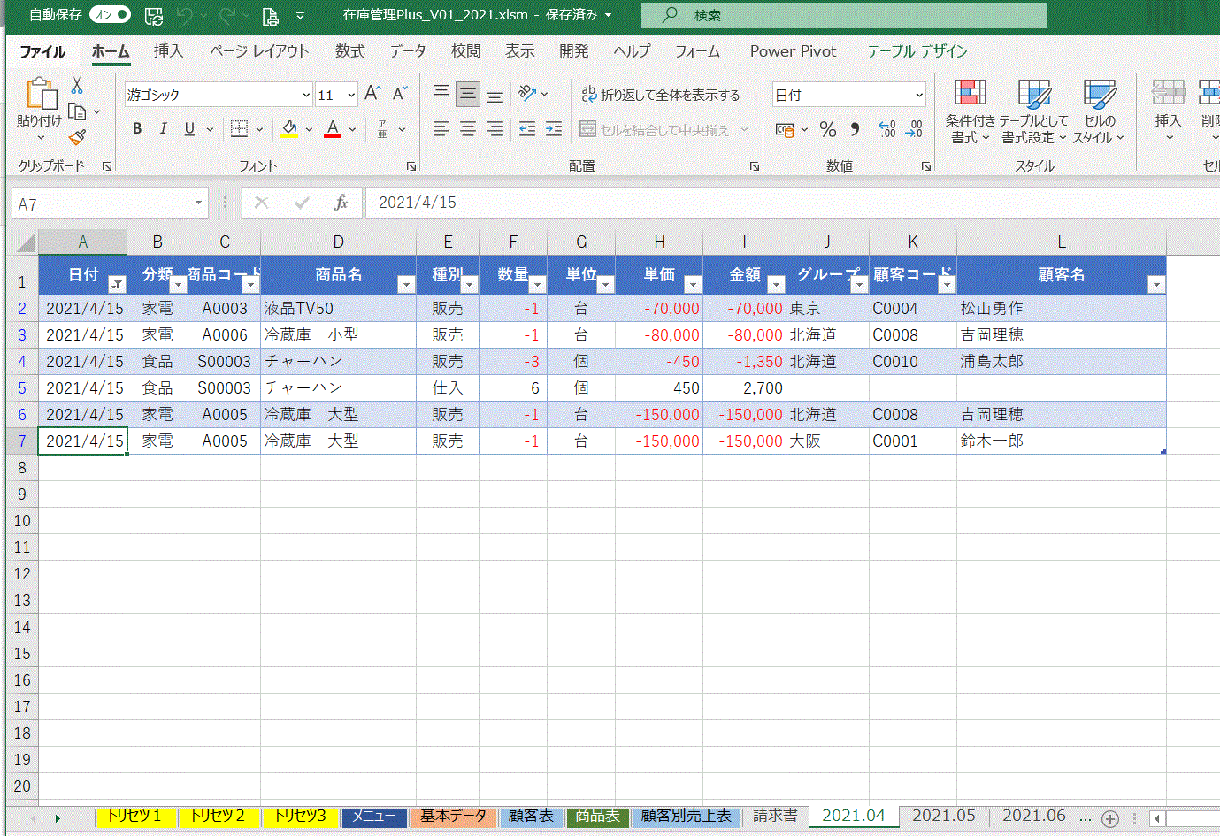Open the filter dropdown on 商品名 header
Screen dimensions: 1220x836
(x=406, y=284)
